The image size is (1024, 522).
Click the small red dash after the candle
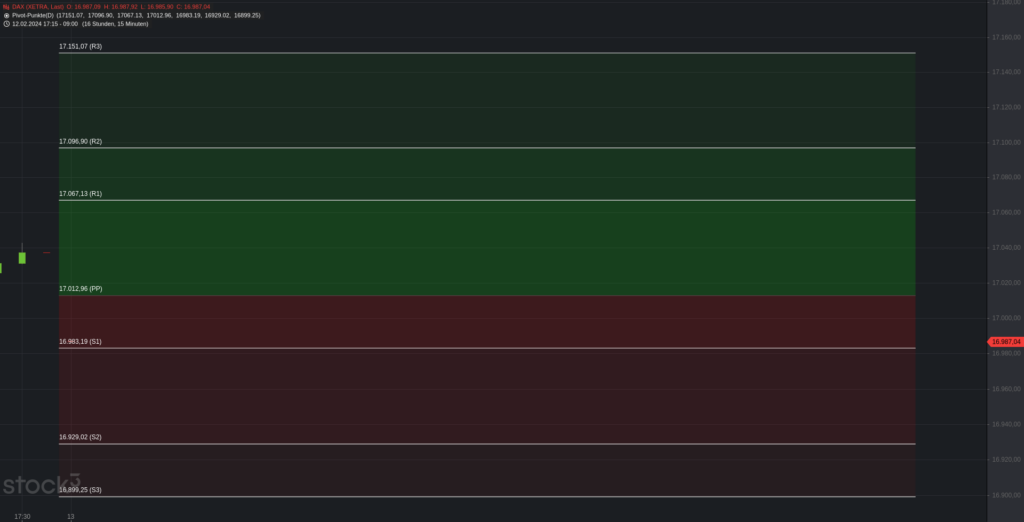coord(47,252)
